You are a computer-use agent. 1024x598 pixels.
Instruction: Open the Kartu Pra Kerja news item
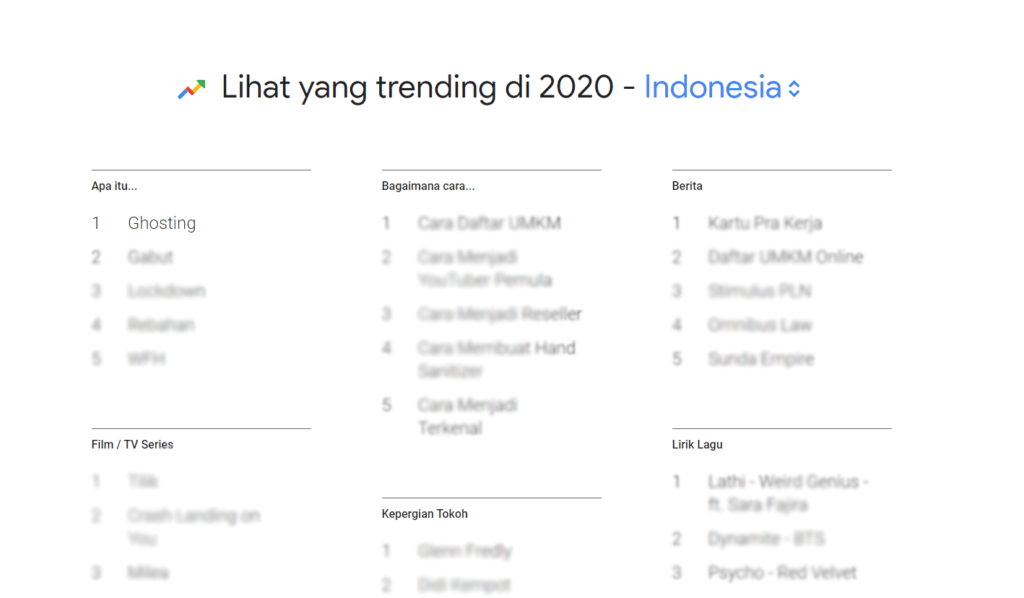point(765,223)
